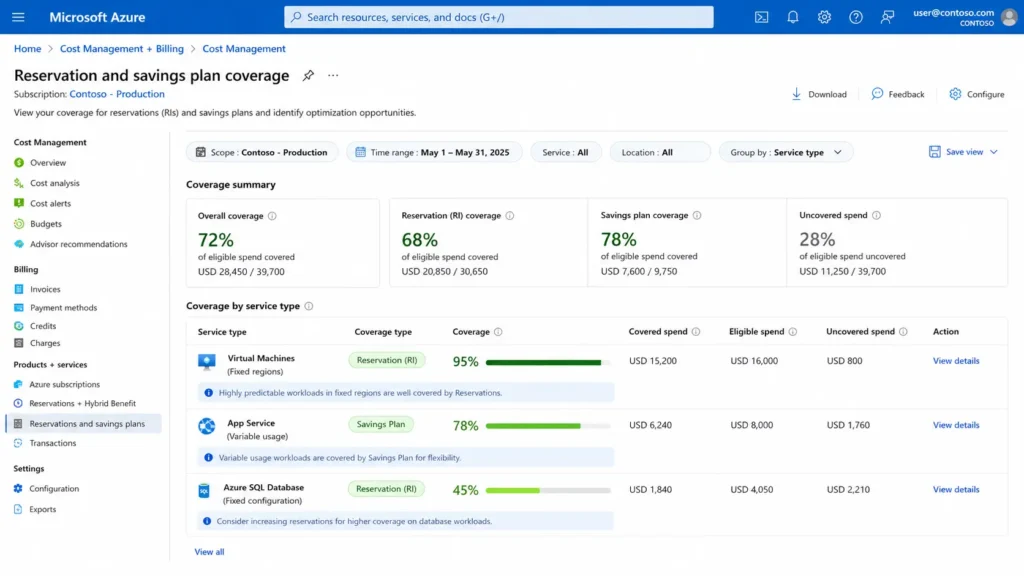Open the Scope Contoso - Production filter
This screenshot has height=576, width=1024.
pos(262,153)
